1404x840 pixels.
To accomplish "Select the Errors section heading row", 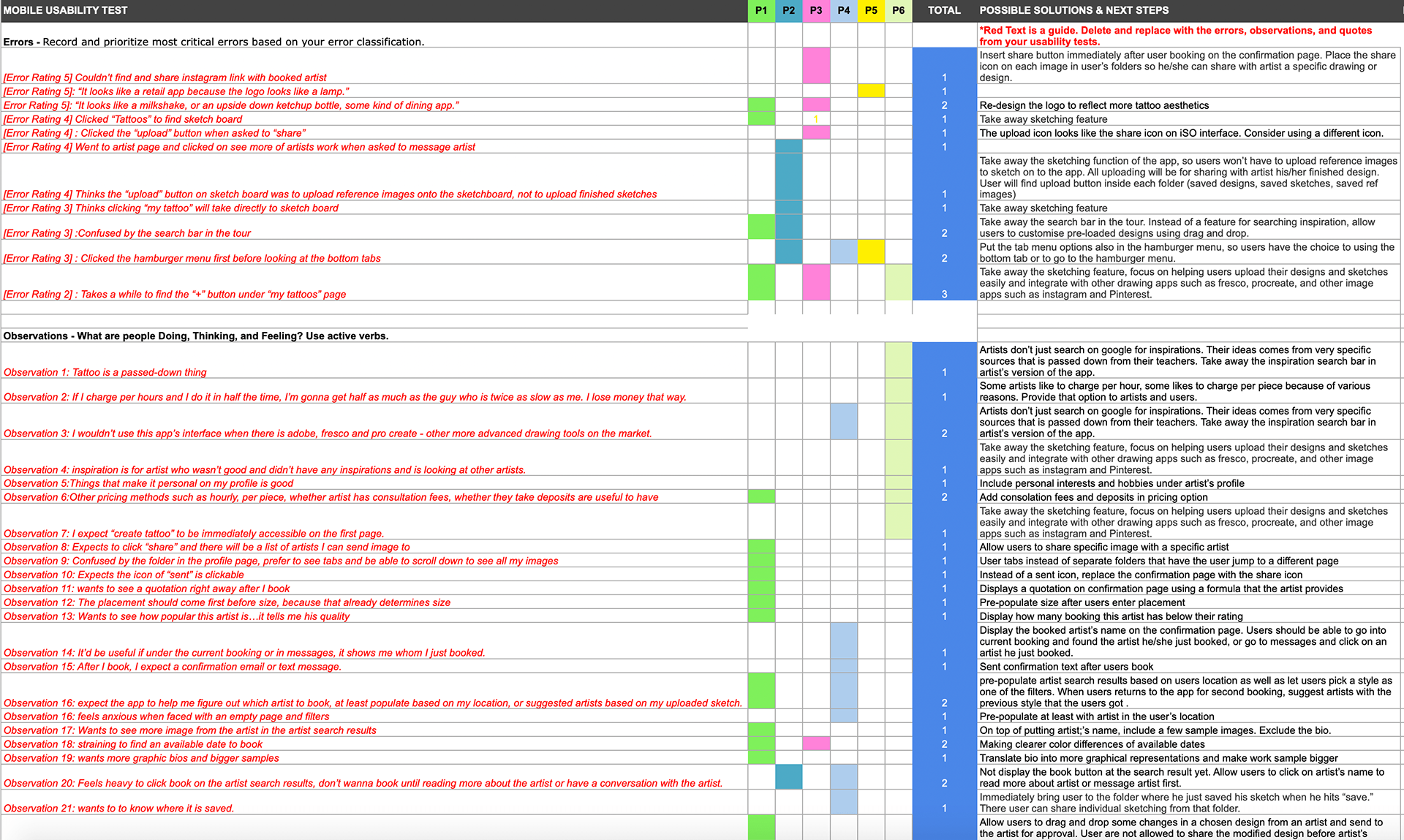I will pyautogui.click(x=374, y=35).
